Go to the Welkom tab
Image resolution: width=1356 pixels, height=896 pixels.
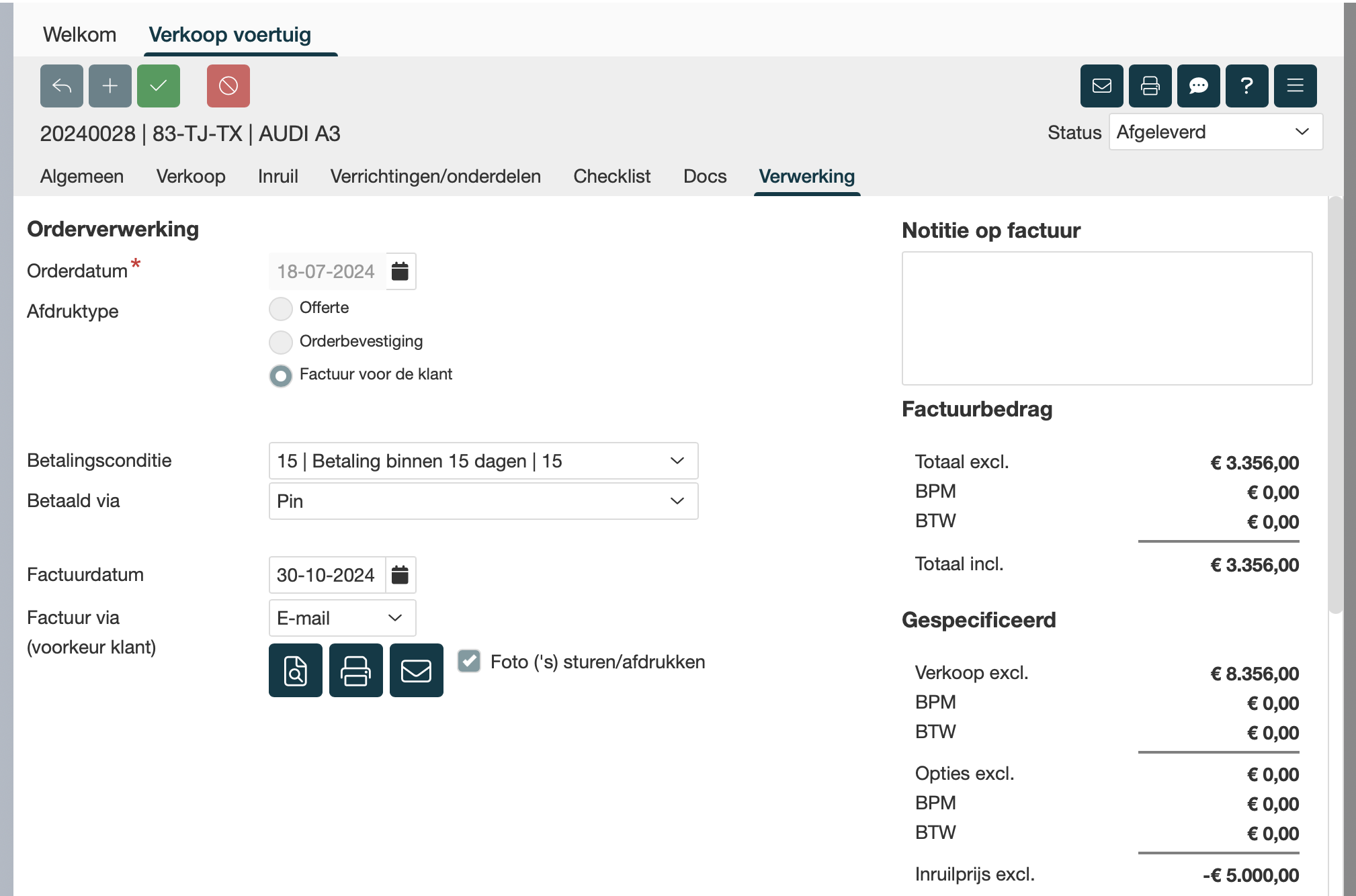click(79, 34)
